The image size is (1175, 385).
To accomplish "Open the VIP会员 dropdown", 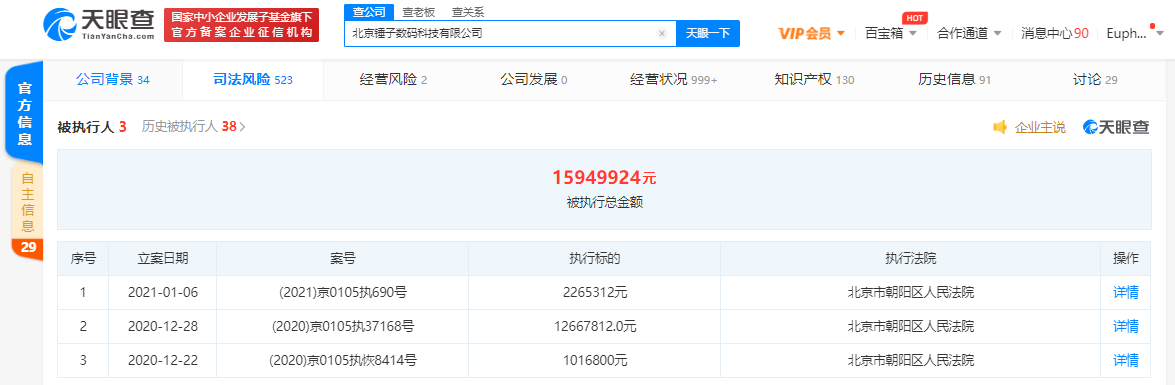I will click(x=812, y=33).
